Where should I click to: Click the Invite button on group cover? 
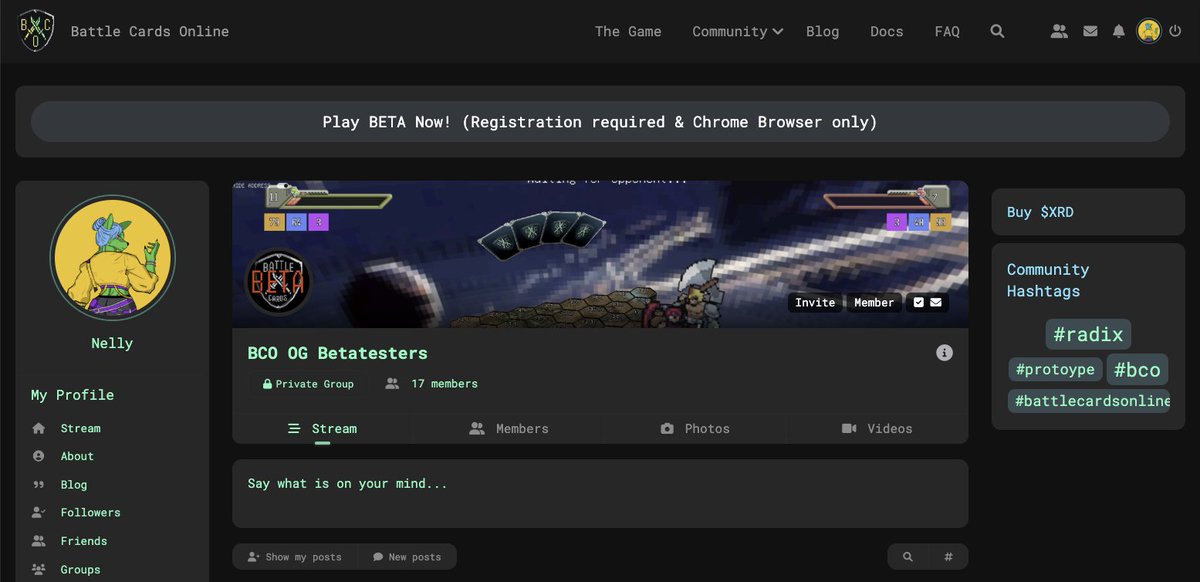click(x=815, y=302)
